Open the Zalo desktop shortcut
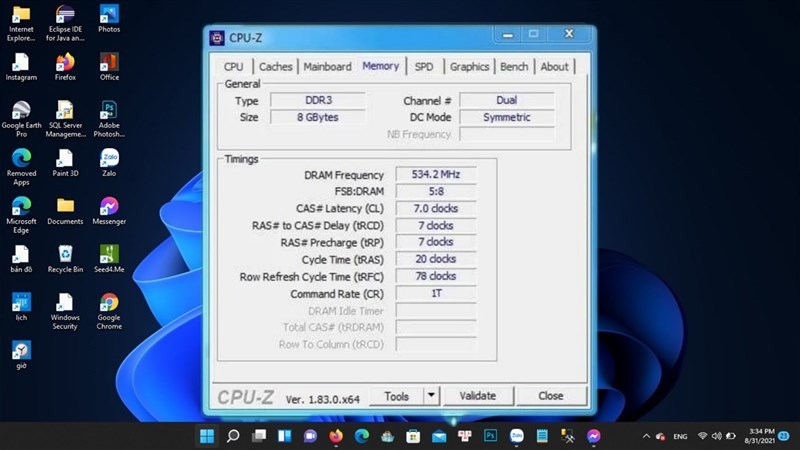The height and width of the screenshot is (450, 800). pos(109,159)
